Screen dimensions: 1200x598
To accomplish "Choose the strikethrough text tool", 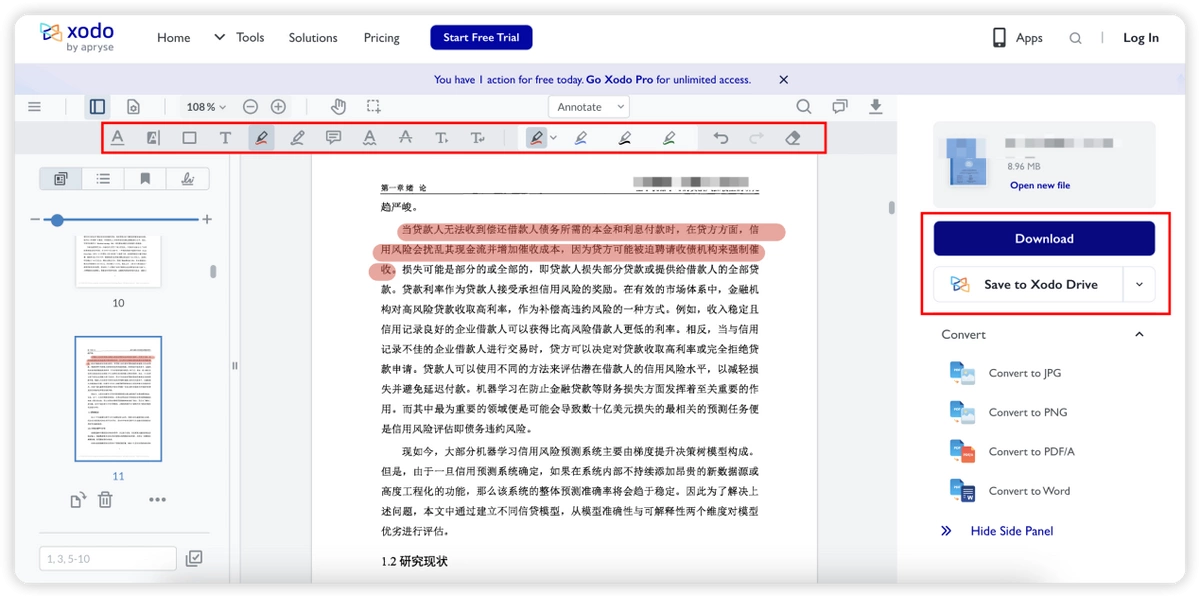I will 405,138.
